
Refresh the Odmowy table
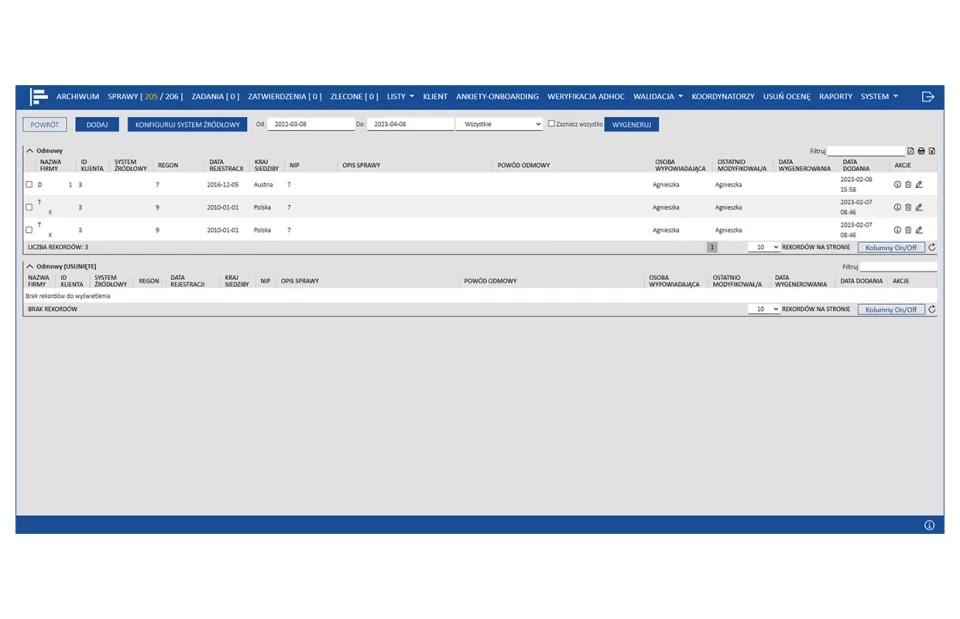coord(932,247)
